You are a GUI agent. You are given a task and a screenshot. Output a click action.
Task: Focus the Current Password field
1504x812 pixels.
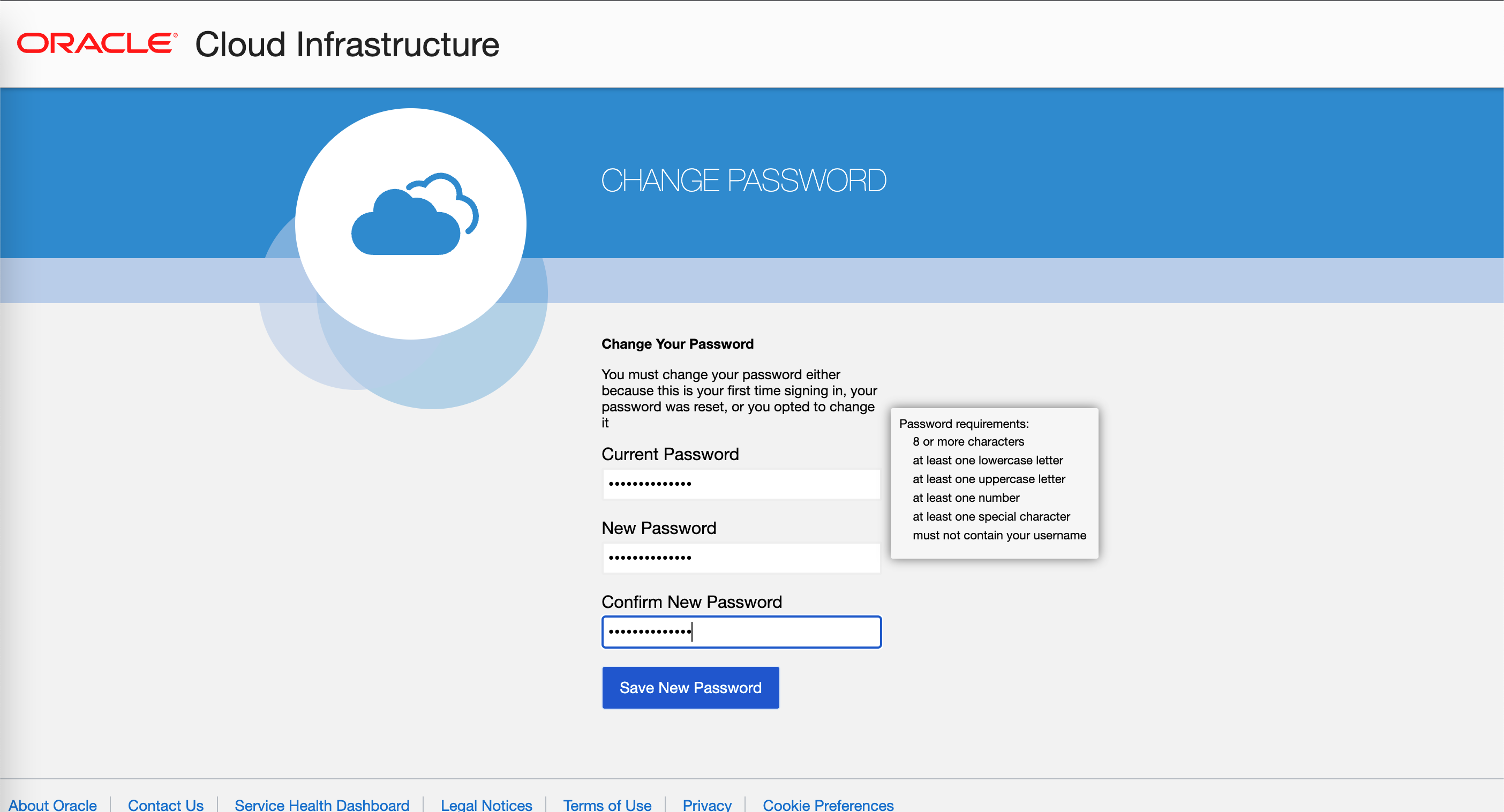pos(741,484)
